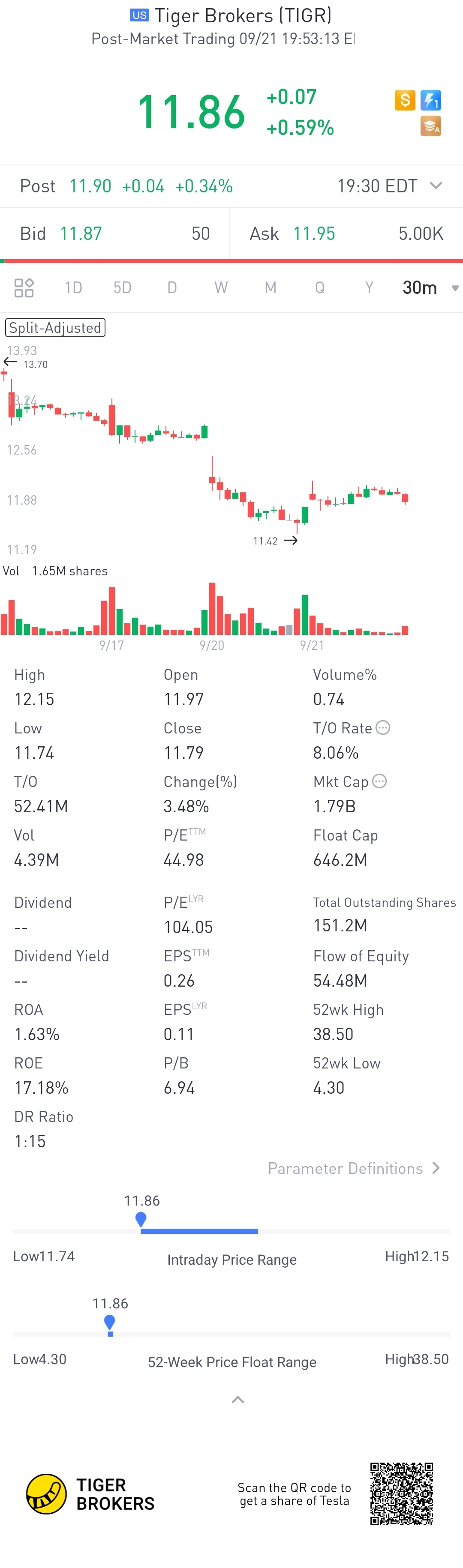The image size is (463, 1568).
Task: Switch to the W weekly chart tab
Action: (x=221, y=287)
